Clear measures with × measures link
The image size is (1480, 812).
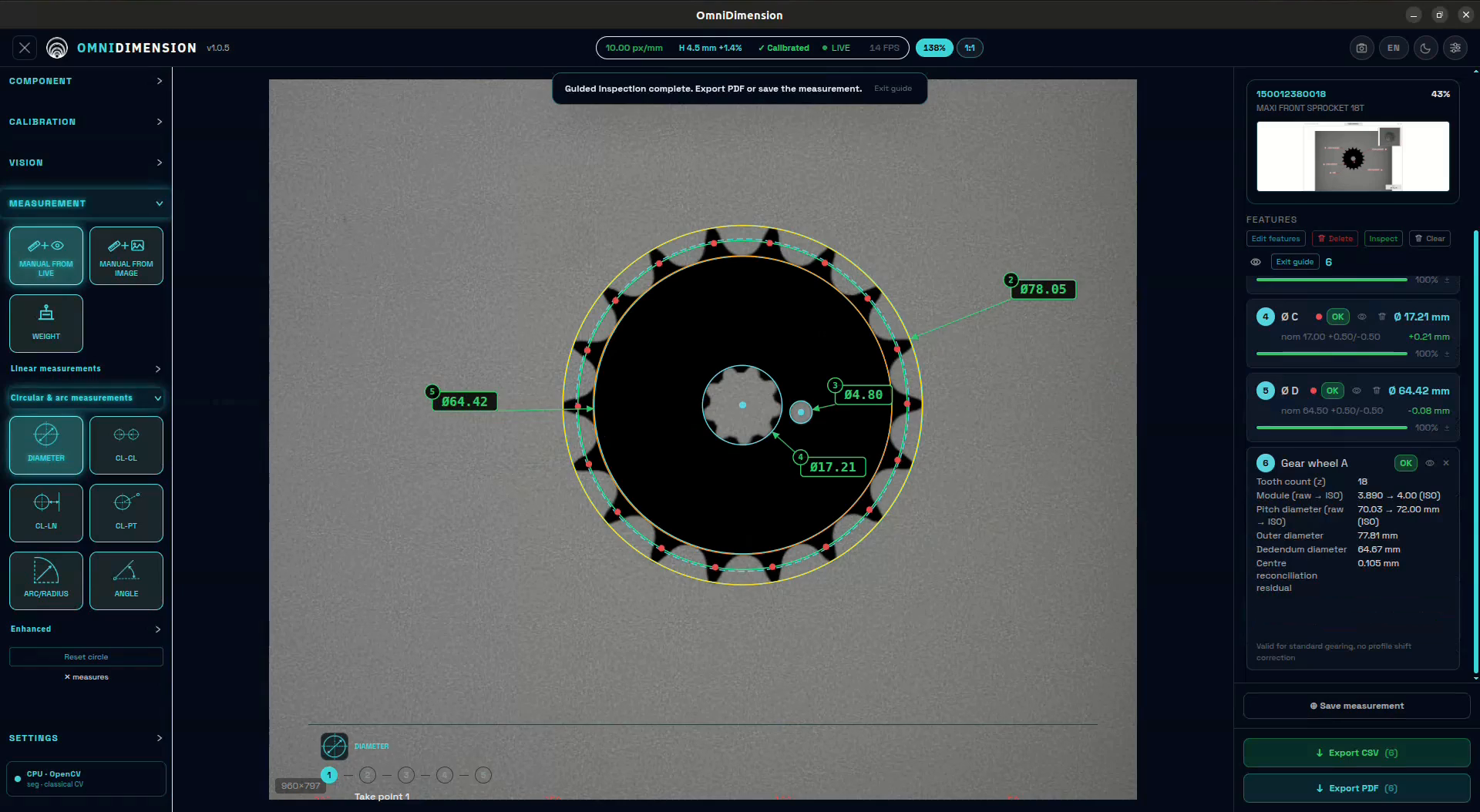86,677
